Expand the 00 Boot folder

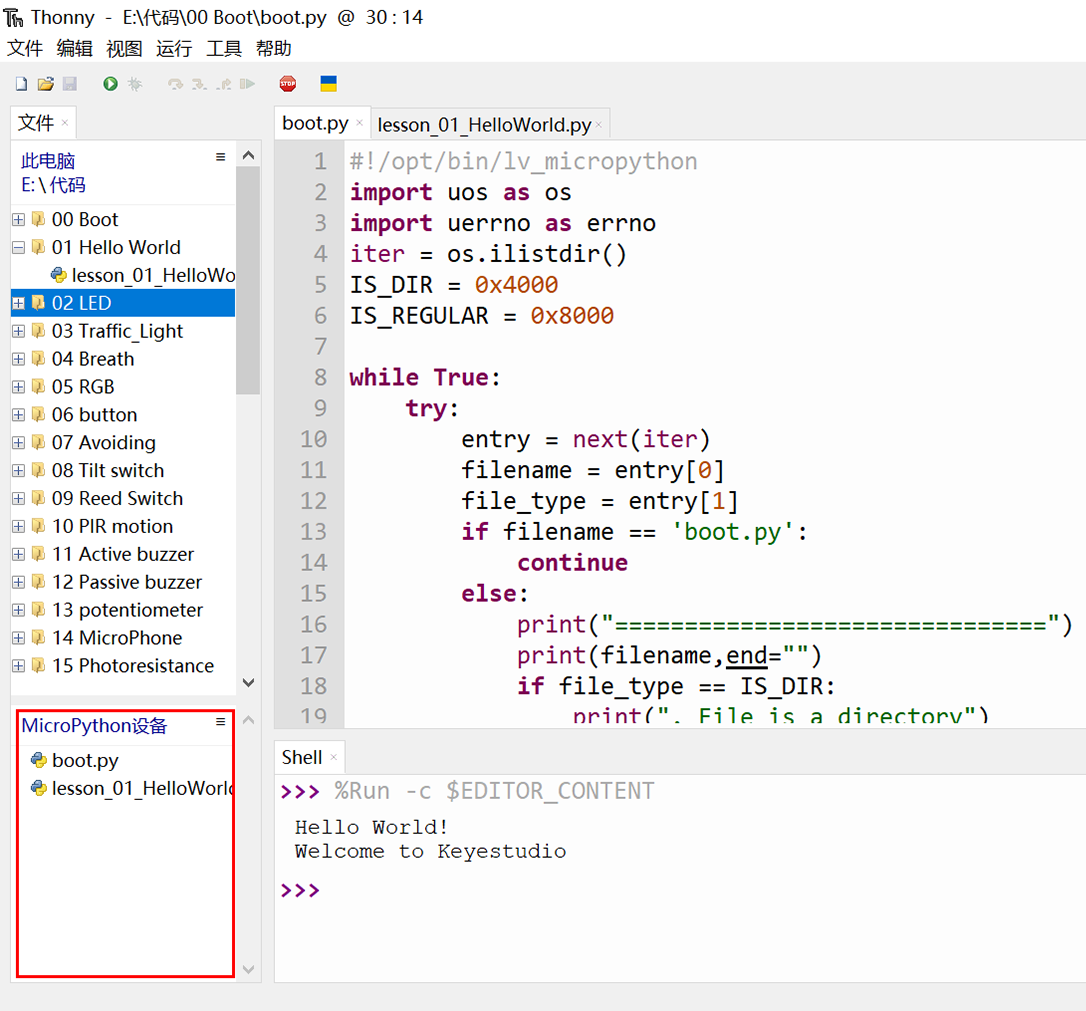19,220
